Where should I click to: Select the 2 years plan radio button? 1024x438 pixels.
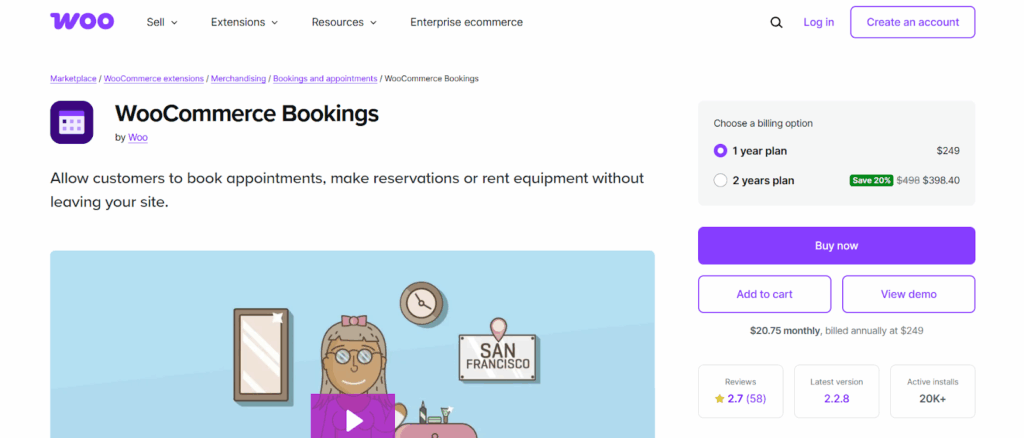(720, 180)
